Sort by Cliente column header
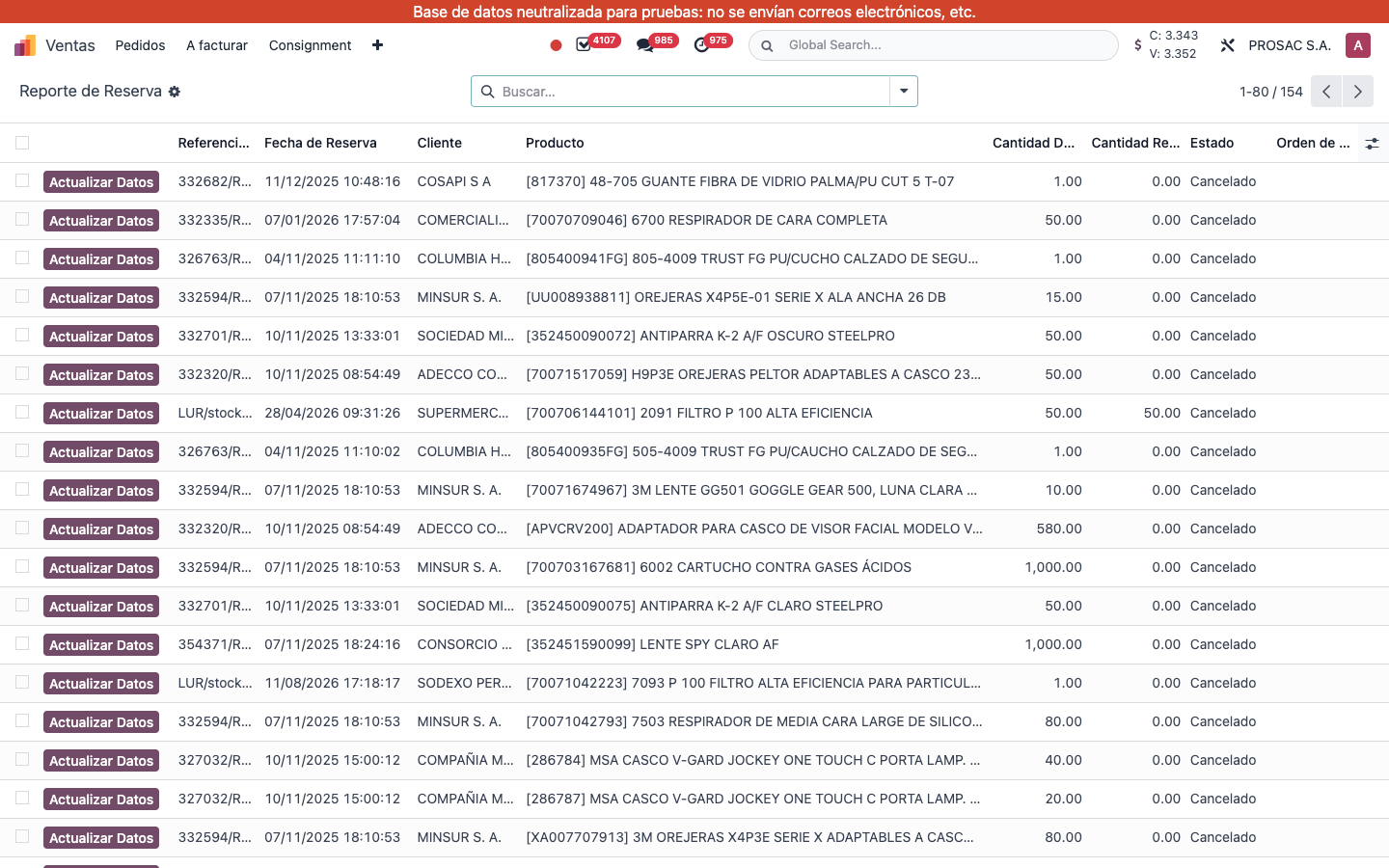The image size is (1389, 868). pos(440,143)
